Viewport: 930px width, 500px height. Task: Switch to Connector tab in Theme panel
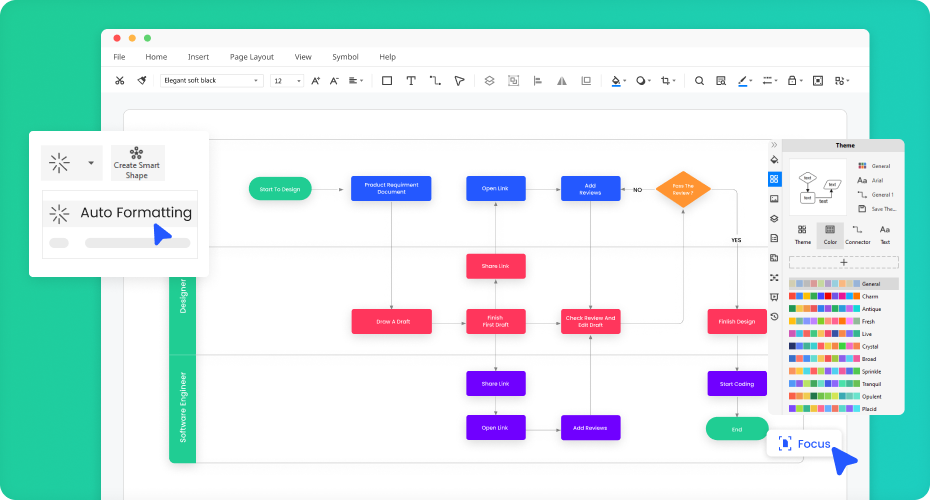857,235
